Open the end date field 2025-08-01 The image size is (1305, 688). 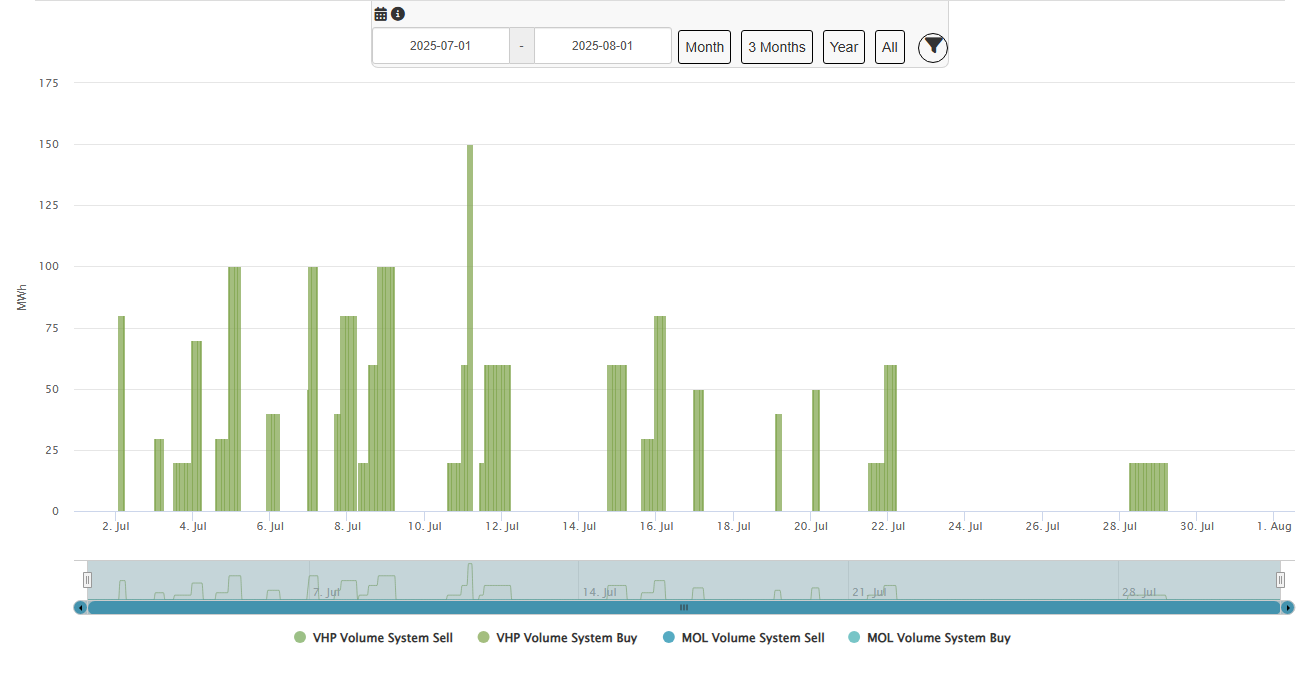point(602,46)
